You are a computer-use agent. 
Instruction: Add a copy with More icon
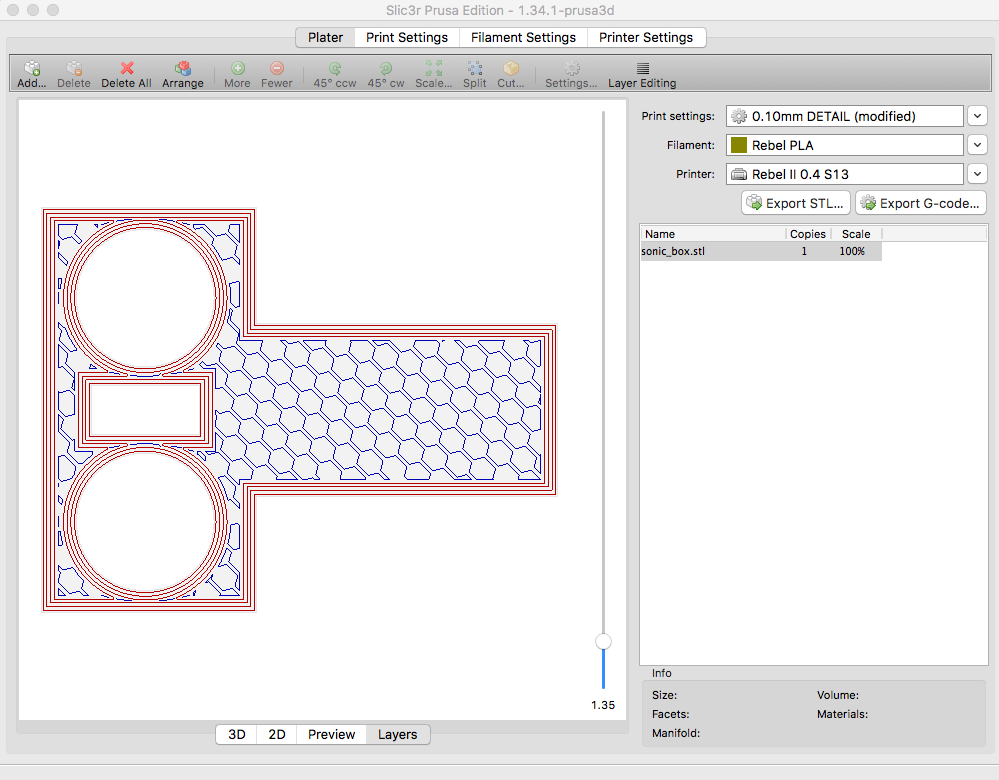[237, 69]
